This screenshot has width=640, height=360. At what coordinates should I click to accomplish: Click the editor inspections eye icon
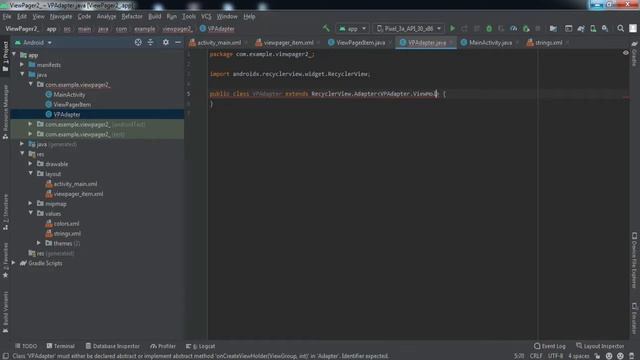pyautogui.click(x=625, y=53)
